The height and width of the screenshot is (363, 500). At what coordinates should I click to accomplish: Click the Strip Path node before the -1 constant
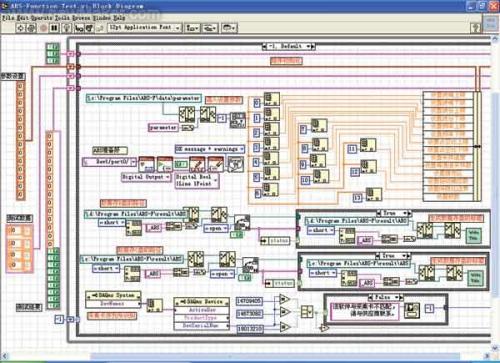[208, 115]
